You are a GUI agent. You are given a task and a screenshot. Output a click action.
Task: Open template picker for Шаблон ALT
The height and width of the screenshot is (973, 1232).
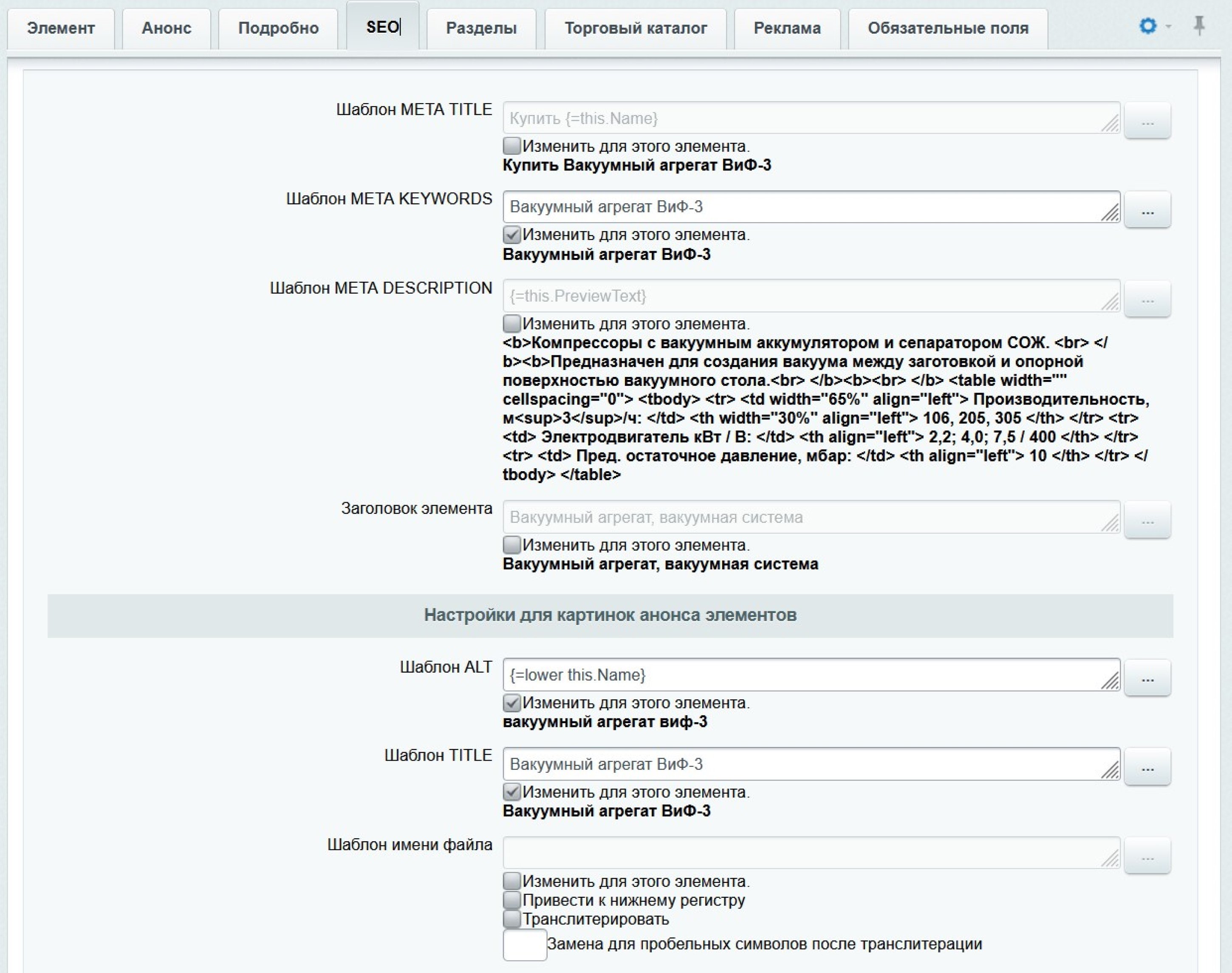click(1147, 678)
